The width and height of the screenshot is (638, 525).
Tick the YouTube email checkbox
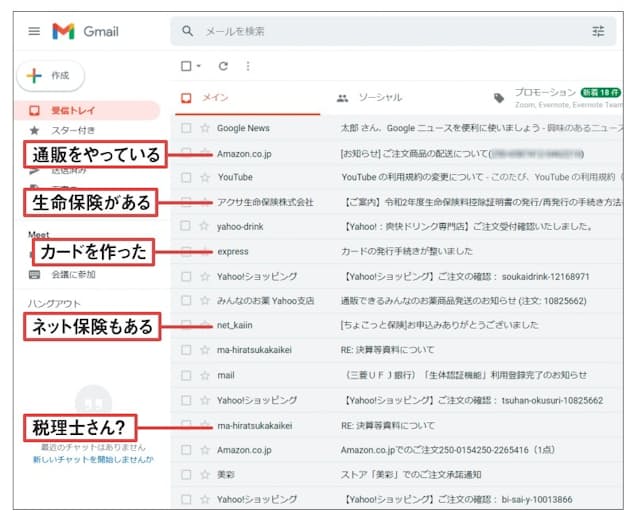point(186,177)
